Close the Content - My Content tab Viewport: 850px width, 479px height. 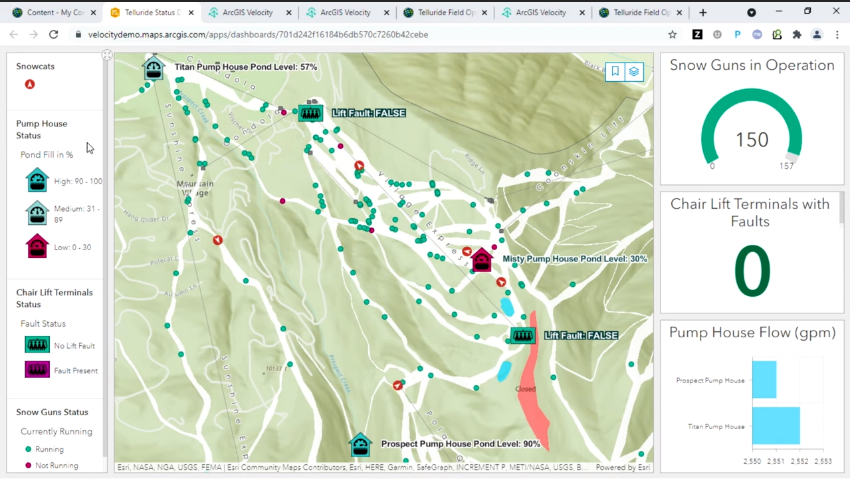[93, 12]
